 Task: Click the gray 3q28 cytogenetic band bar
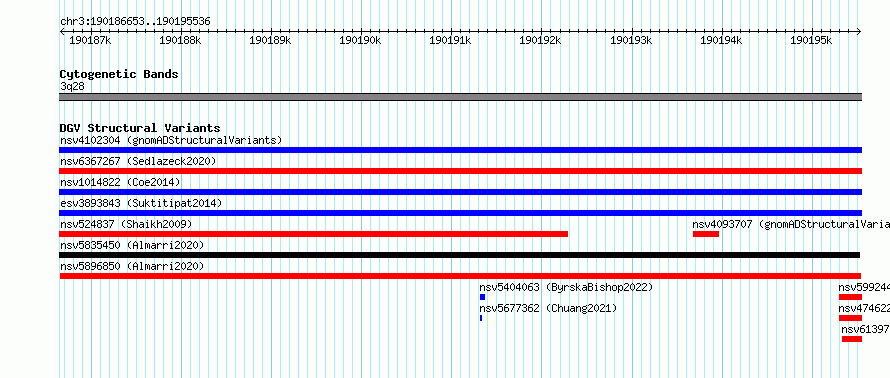pos(460,97)
